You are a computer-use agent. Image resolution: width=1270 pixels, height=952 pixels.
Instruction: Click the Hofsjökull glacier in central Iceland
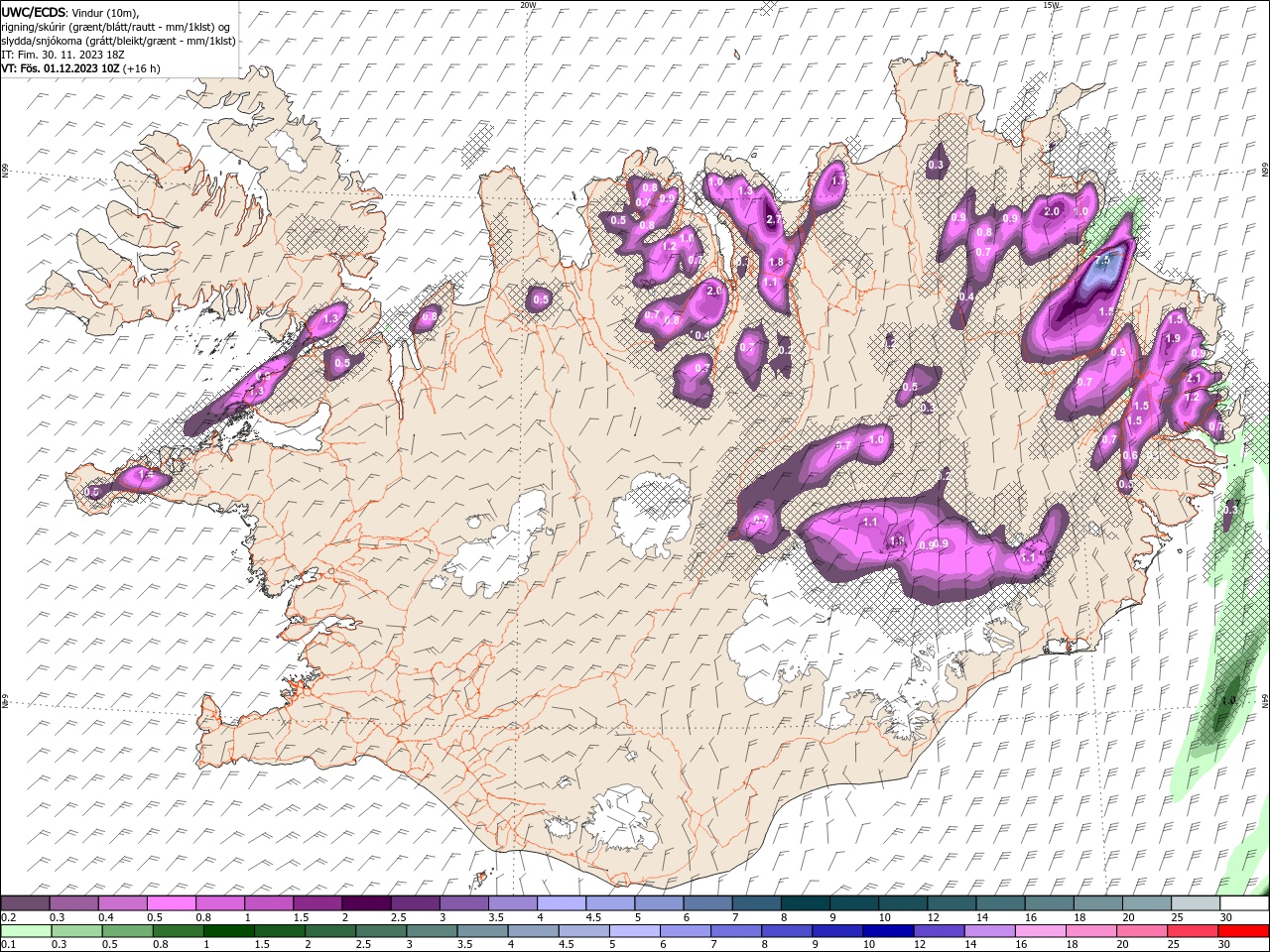point(651,514)
